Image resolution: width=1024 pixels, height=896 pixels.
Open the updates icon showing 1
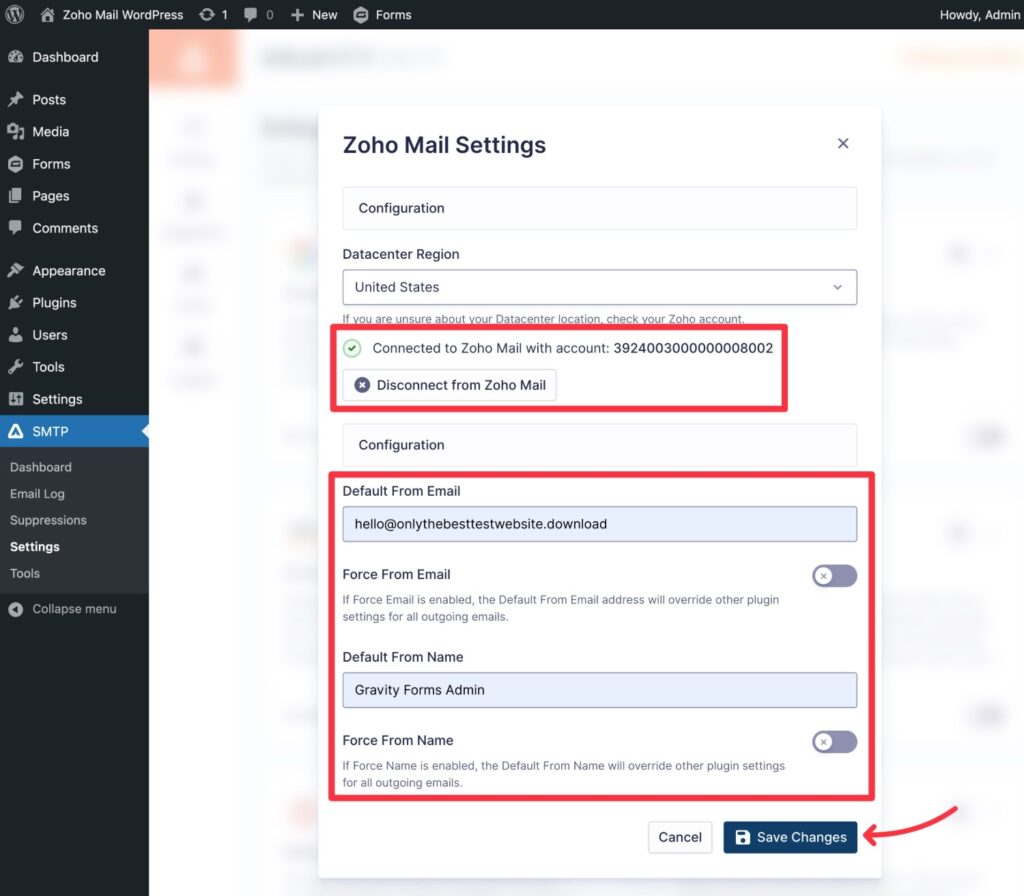point(206,14)
